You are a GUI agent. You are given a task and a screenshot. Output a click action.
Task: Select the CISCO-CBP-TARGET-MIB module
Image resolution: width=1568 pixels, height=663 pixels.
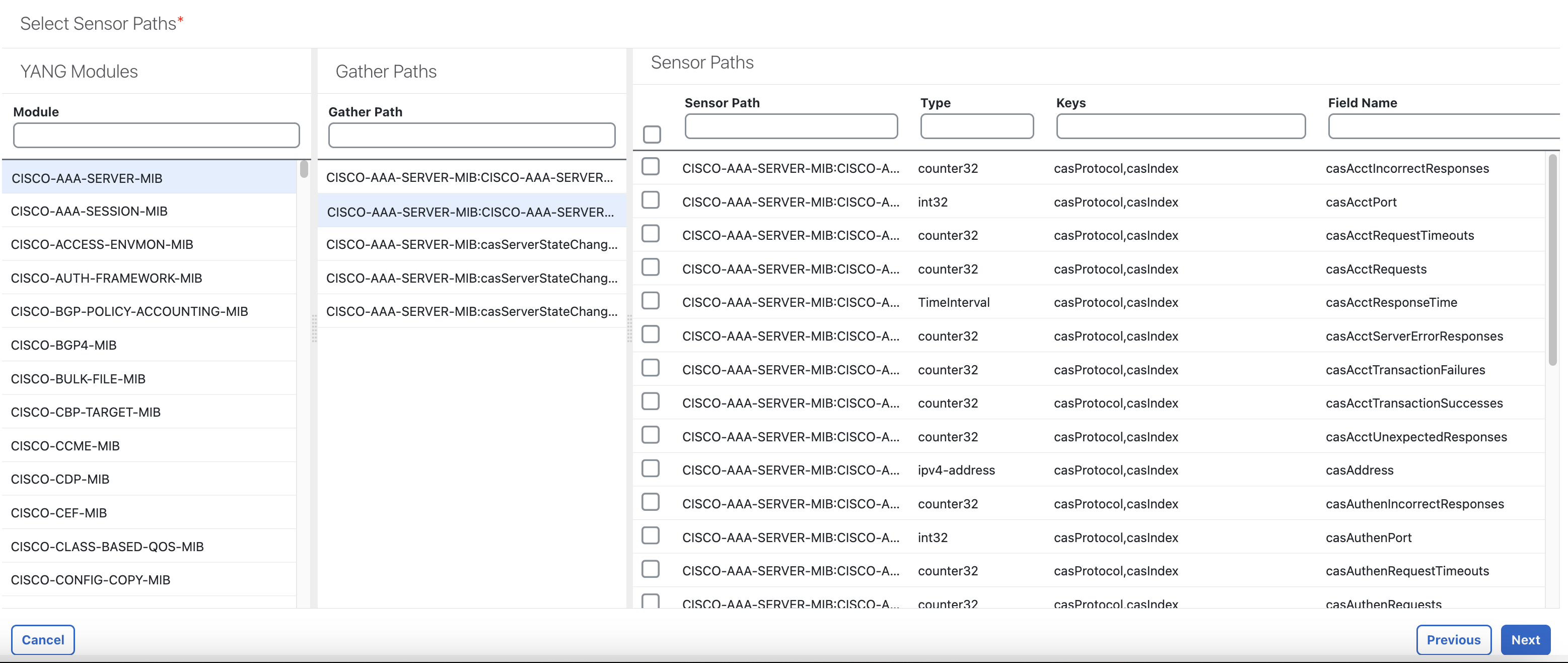(x=149, y=412)
